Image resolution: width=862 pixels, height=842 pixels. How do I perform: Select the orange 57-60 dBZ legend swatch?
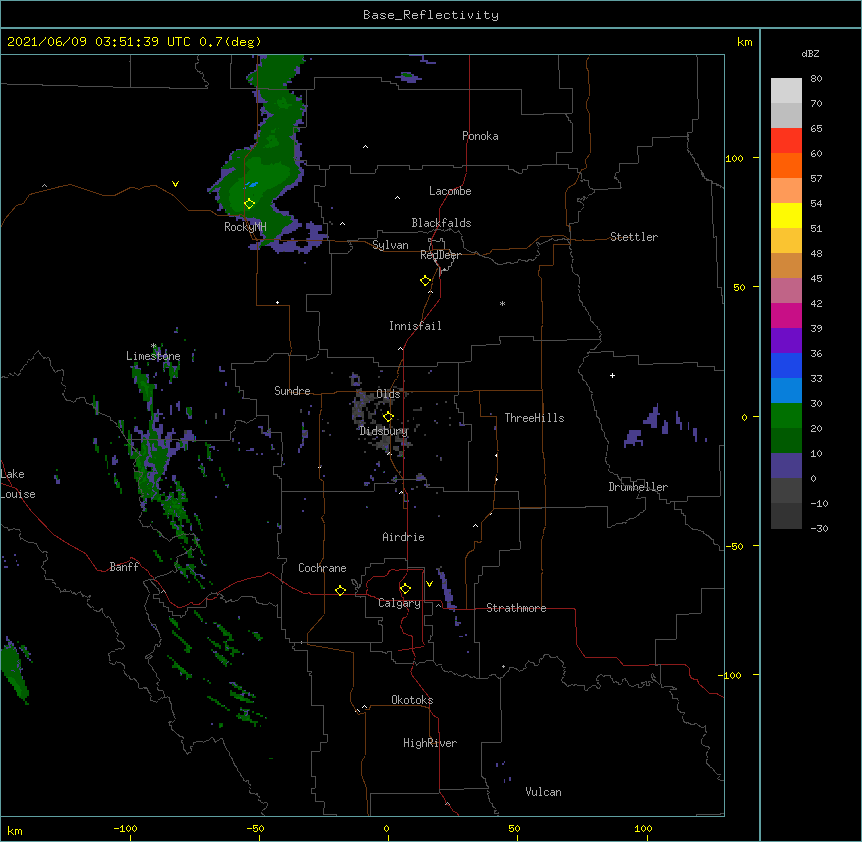click(786, 165)
